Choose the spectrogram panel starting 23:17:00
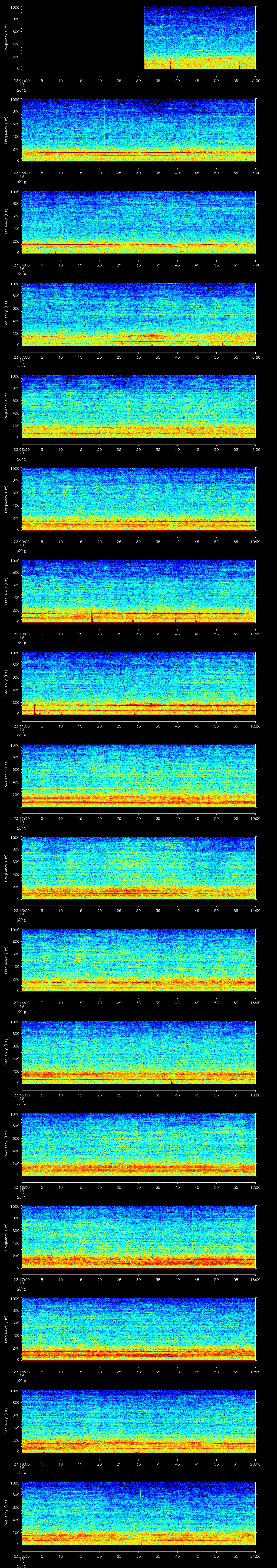The height and width of the screenshot is (1568, 277). pyautogui.click(x=139, y=1237)
